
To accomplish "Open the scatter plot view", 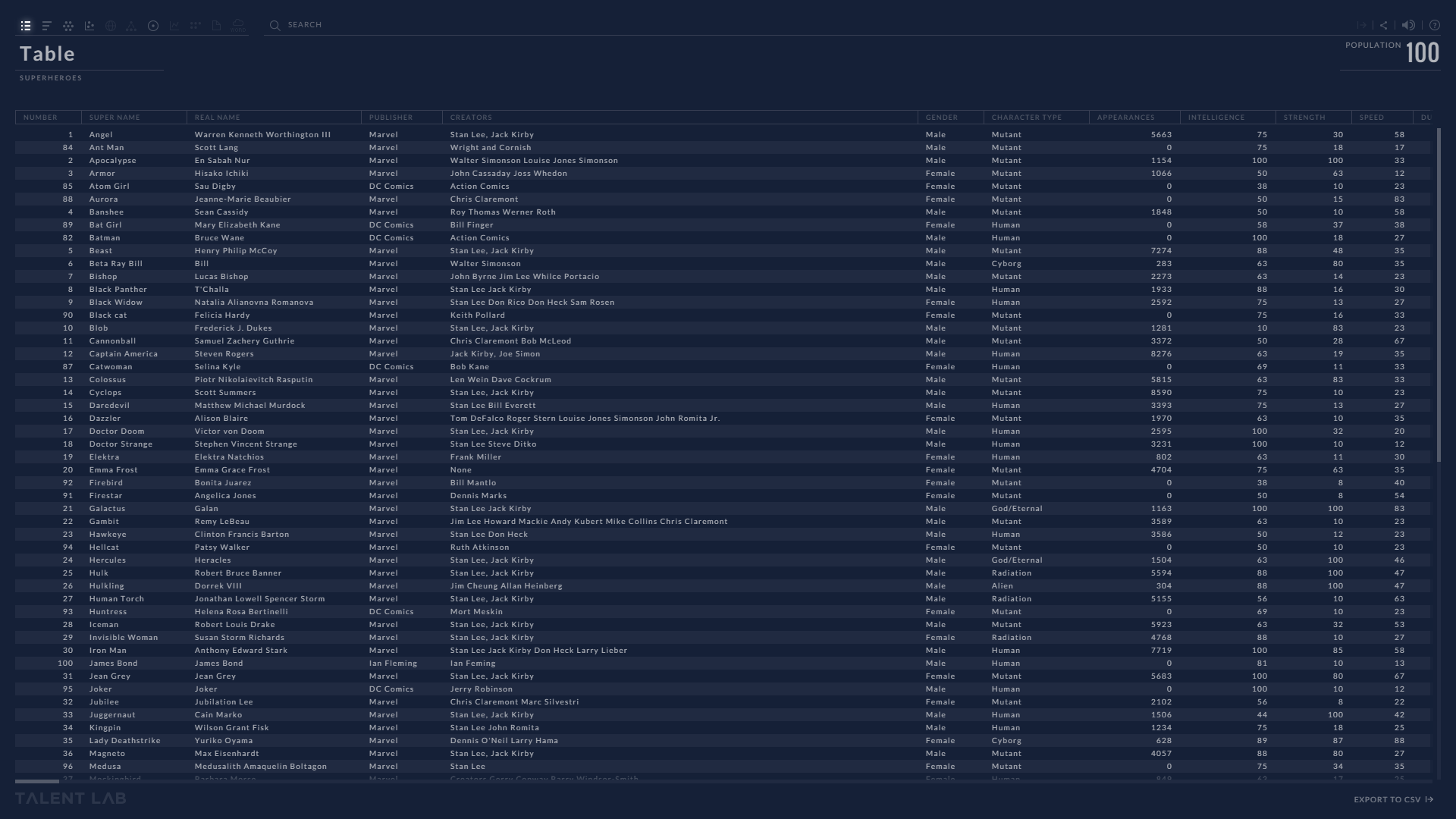I will pyautogui.click(x=89, y=26).
